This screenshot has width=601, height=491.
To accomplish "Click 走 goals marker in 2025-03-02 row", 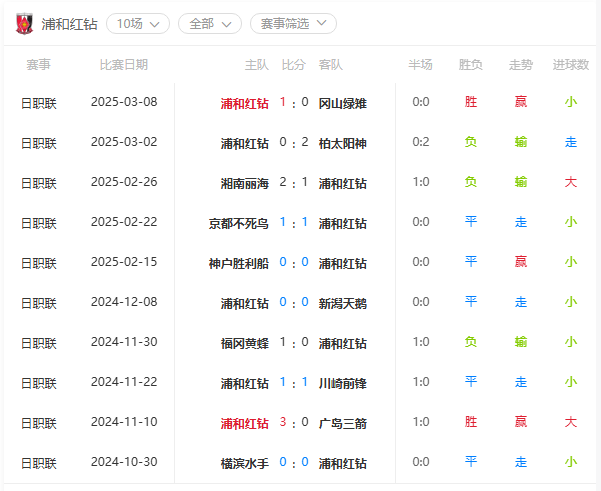I will coord(571,142).
